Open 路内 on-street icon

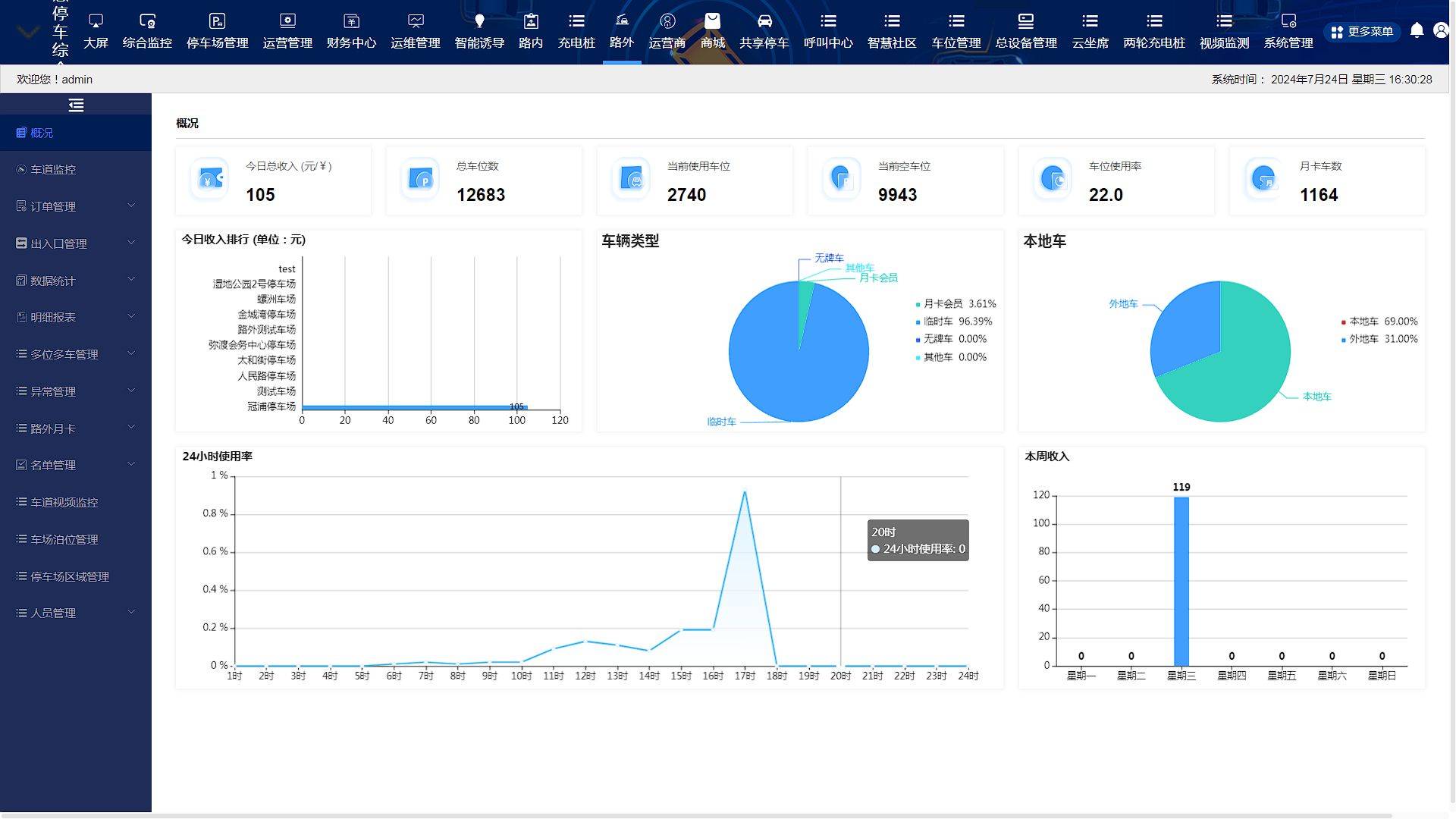click(531, 21)
